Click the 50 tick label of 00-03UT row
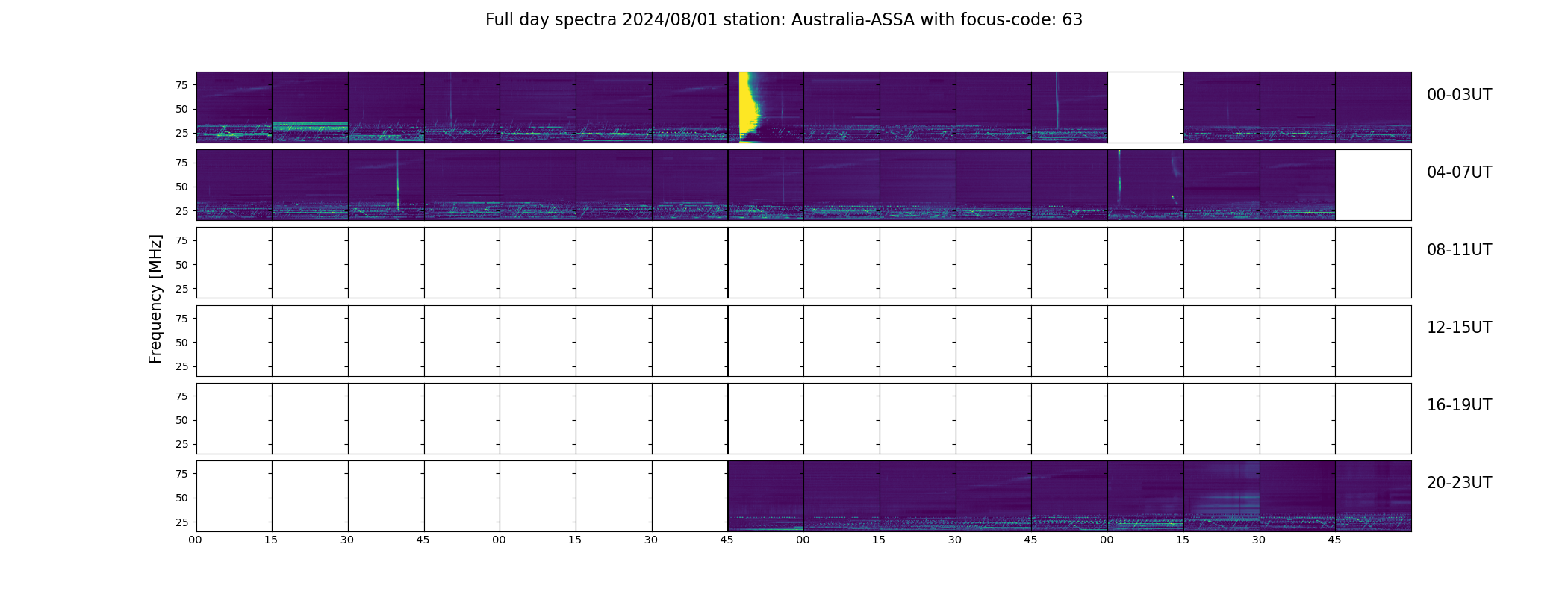The image size is (1568, 597). [181, 109]
